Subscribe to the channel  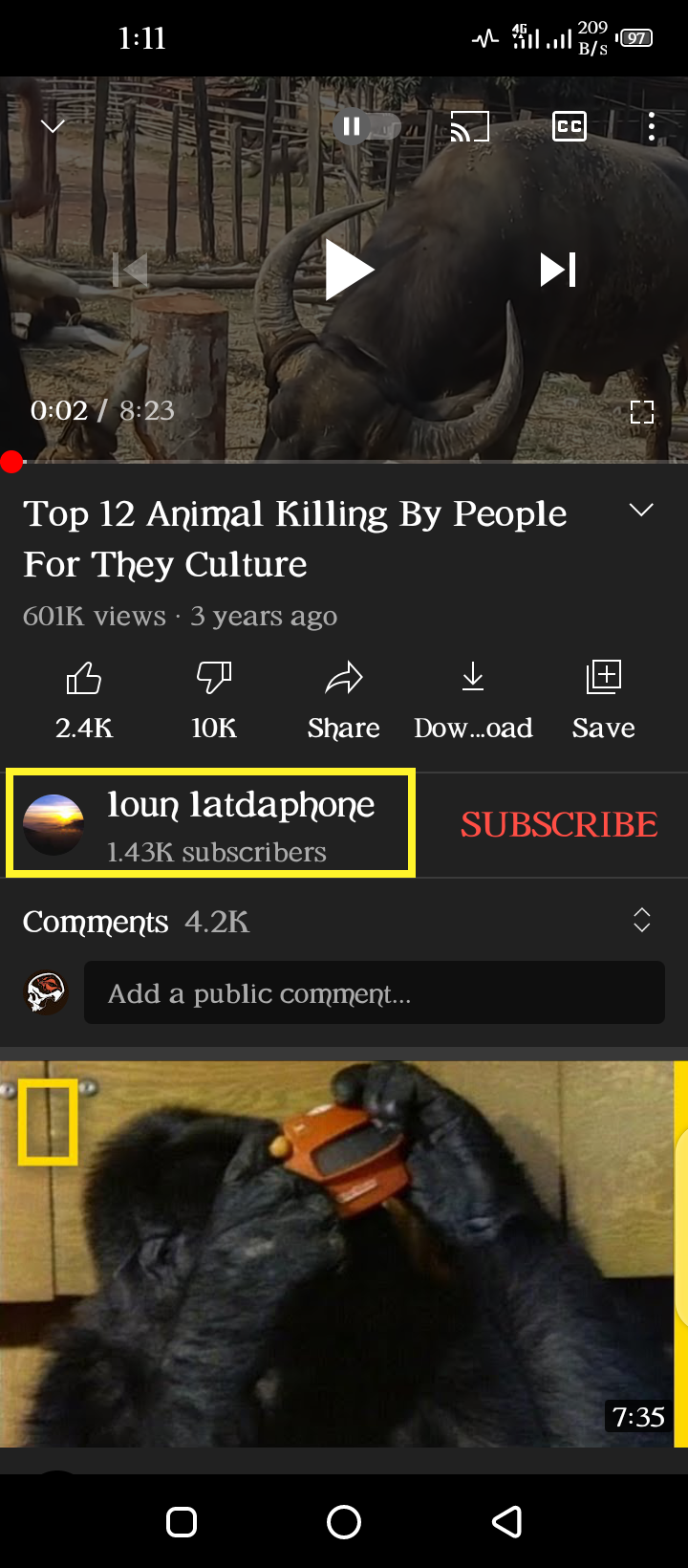[559, 824]
